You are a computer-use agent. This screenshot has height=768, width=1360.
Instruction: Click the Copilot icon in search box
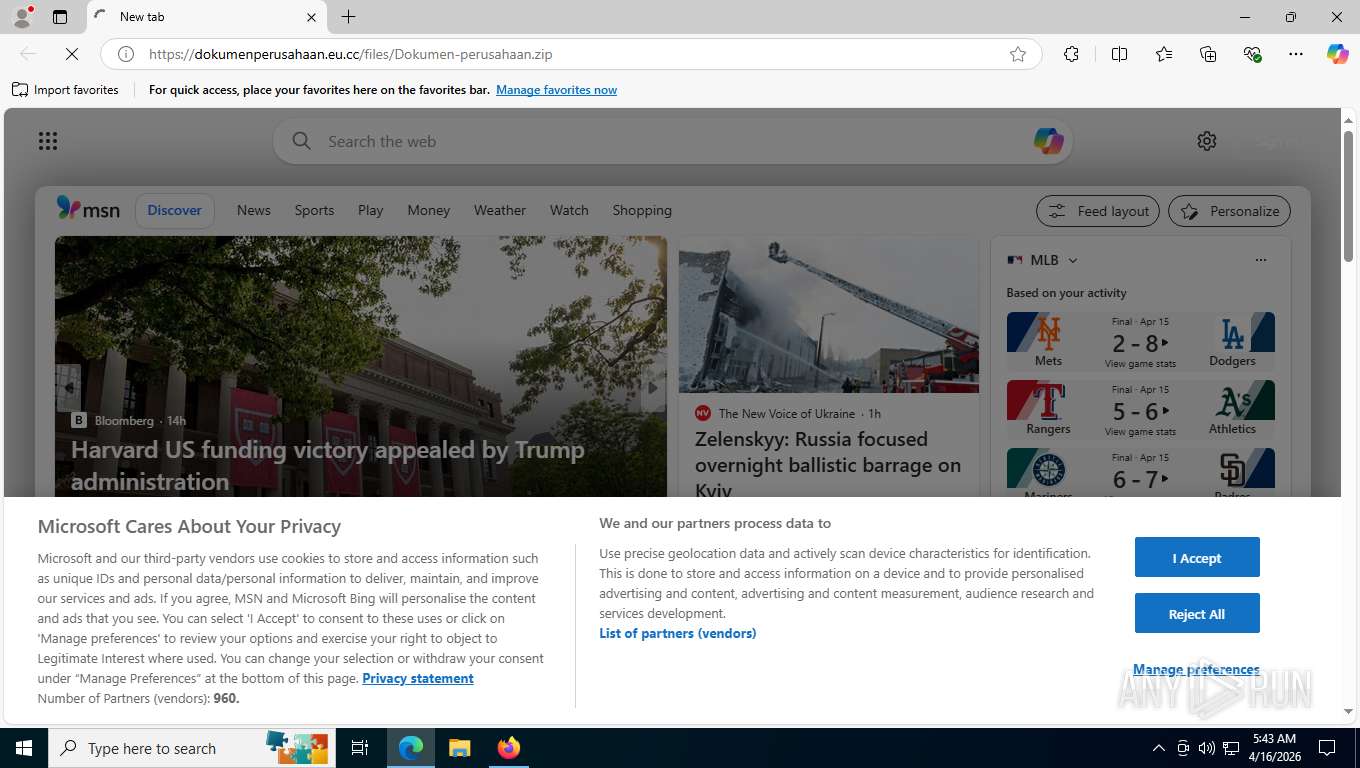1048,141
